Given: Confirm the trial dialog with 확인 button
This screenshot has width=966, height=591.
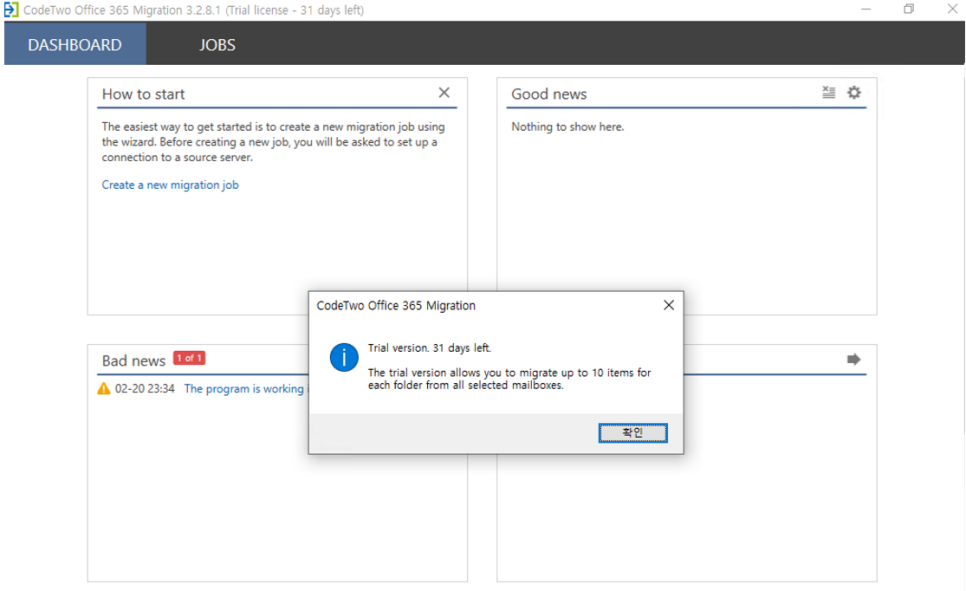Looking at the screenshot, I should click(x=633, y=433).
